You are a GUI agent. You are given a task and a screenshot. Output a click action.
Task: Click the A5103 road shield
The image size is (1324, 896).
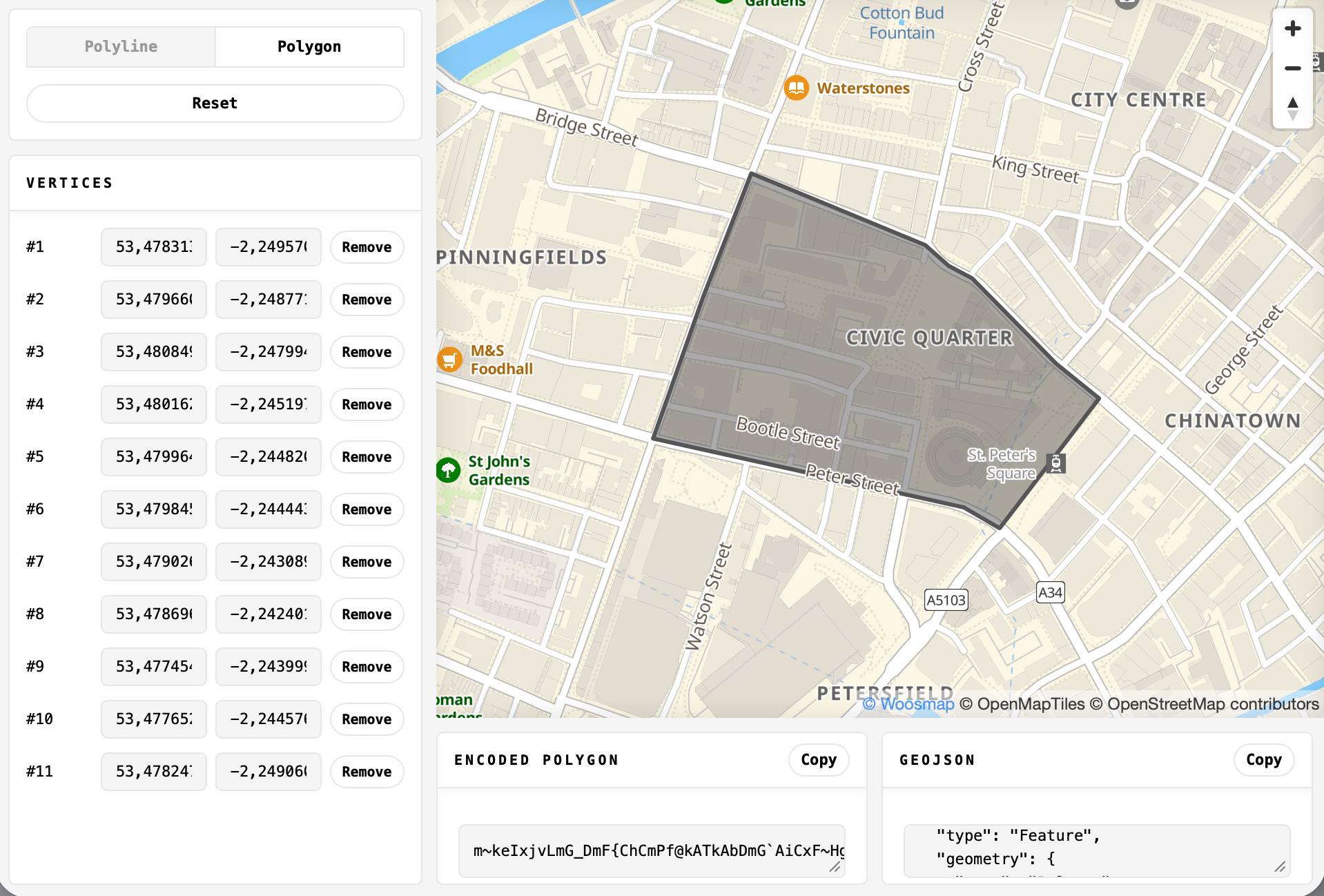(946, 600)
